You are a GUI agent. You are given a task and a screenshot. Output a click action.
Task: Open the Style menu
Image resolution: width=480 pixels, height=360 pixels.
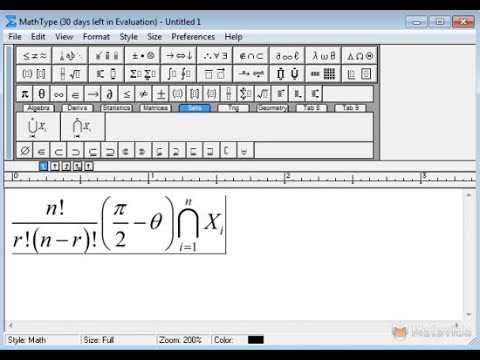129,37
